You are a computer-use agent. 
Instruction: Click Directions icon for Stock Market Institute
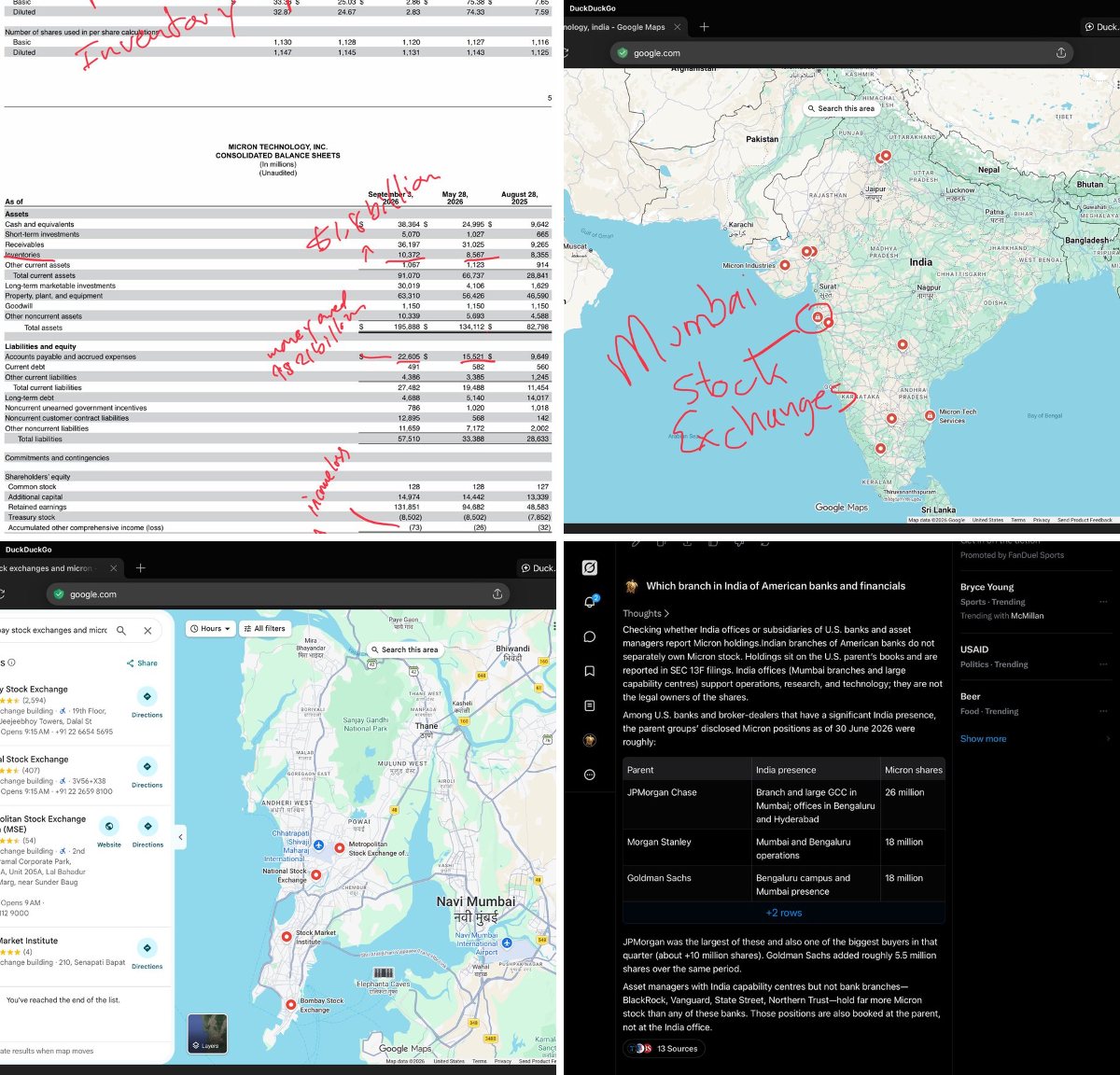pos(147,948)
